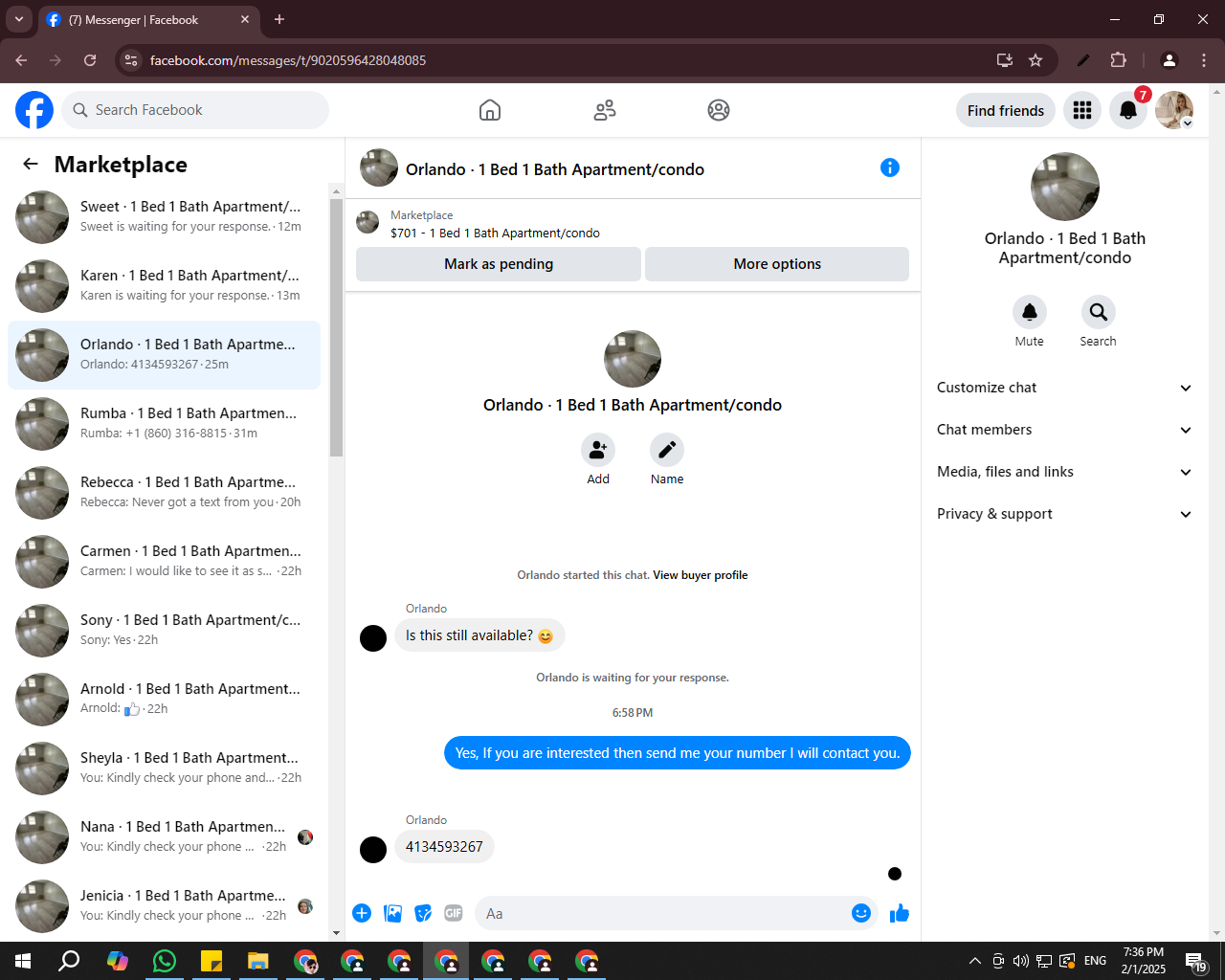Add people to the chat
Screen dimensions: 1225x980
[x=598, y=450]
